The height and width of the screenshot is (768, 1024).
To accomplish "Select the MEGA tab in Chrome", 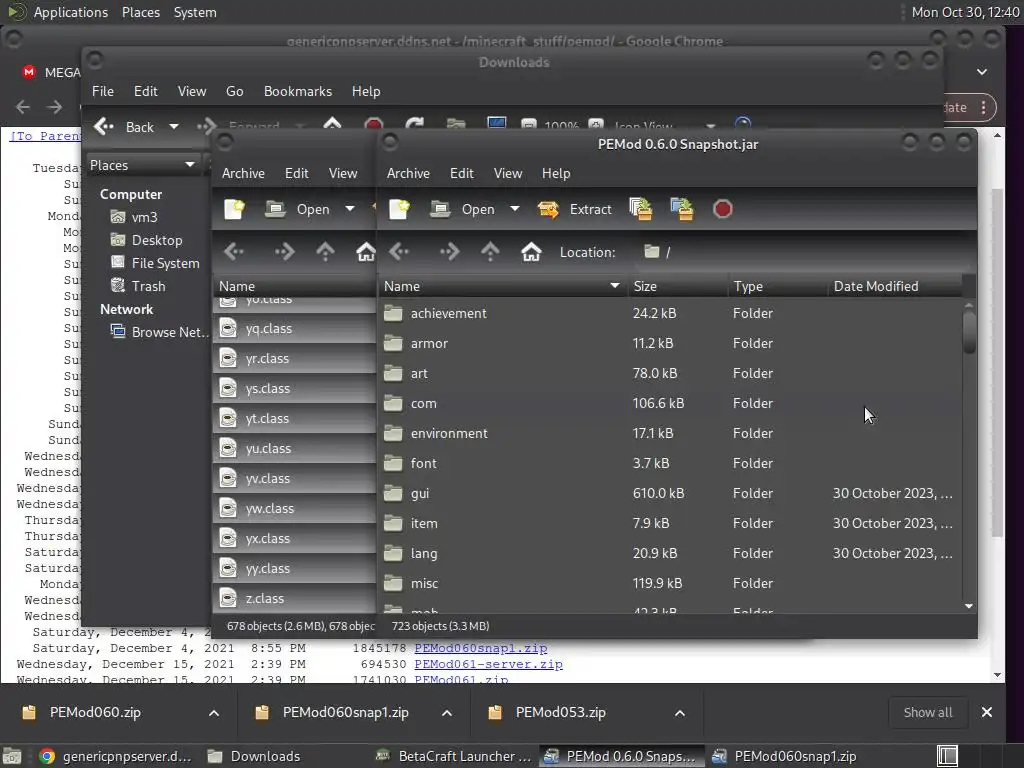I will coord(50,72).
